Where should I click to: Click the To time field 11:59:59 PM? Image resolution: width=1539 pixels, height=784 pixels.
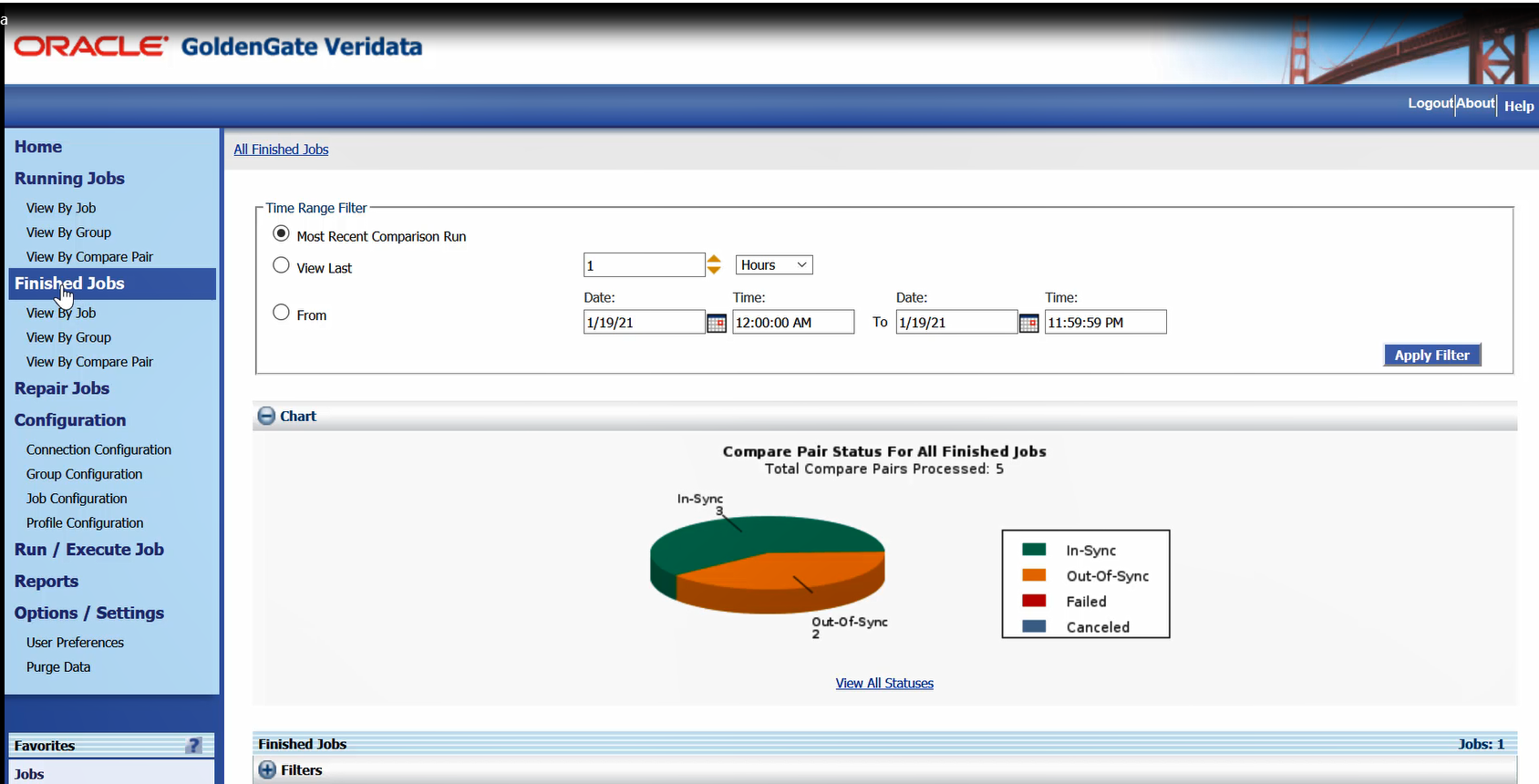[x=1105, y=323]
